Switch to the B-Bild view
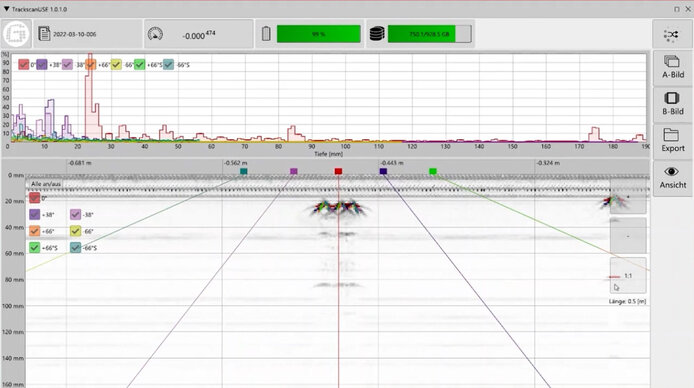694x388 pixels. pyautogui.click(x=673, y=104)
